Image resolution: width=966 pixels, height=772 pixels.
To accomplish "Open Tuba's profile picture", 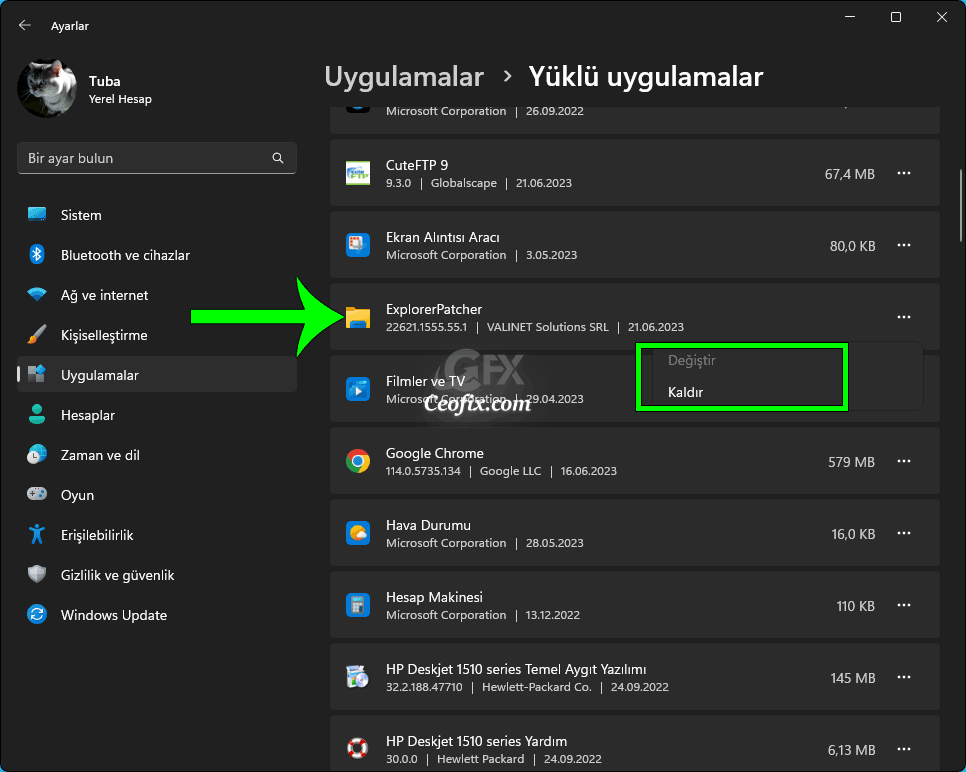I will [x=46, y=88].
